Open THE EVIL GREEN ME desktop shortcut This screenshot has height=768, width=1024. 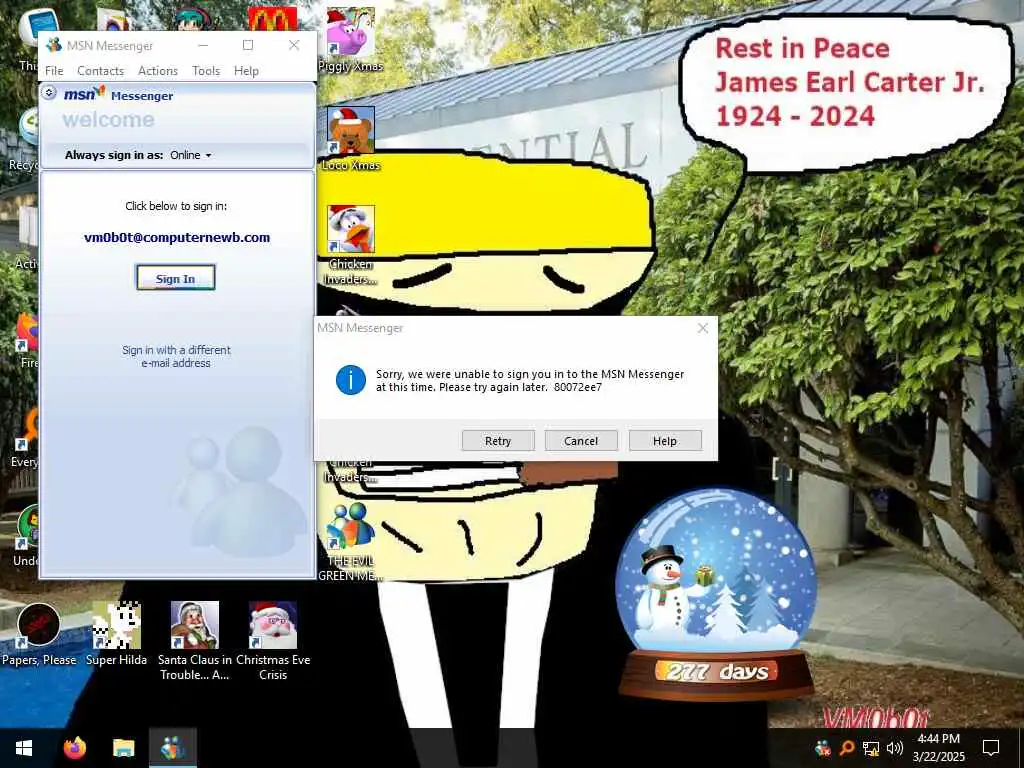pos(351,541)
